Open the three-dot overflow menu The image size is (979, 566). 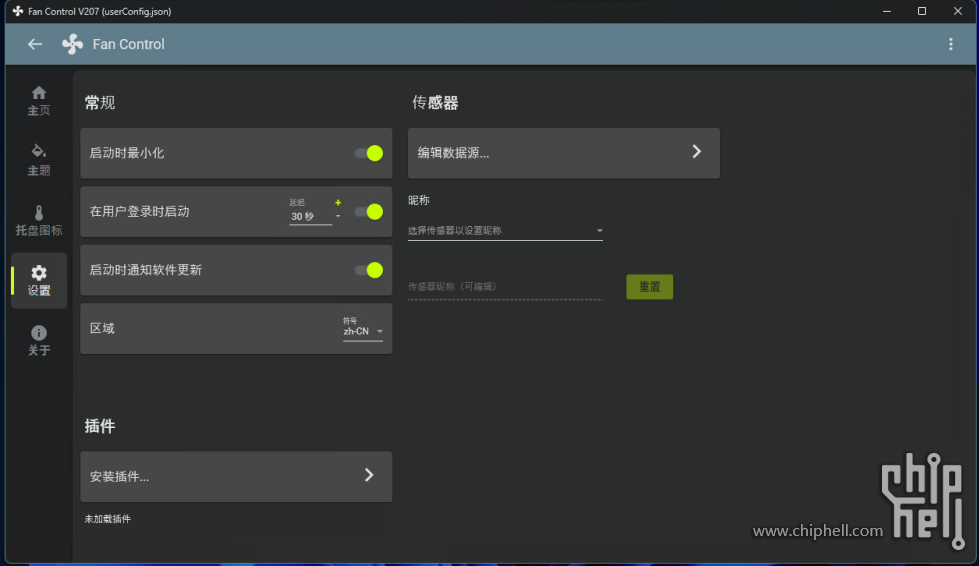coord(950,44)
